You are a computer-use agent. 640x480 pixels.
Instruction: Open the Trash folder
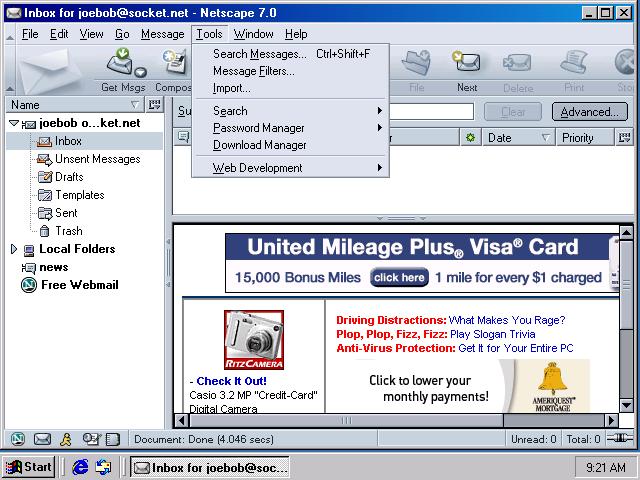tap(69, 231)
